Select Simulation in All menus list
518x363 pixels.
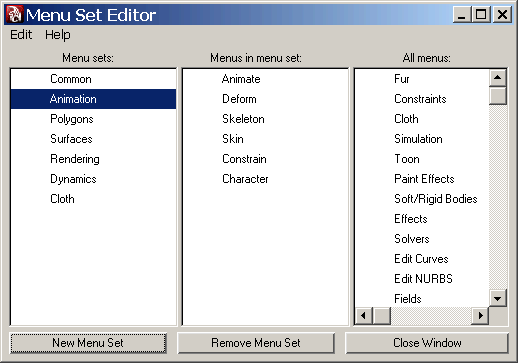[x=422, y=139]
